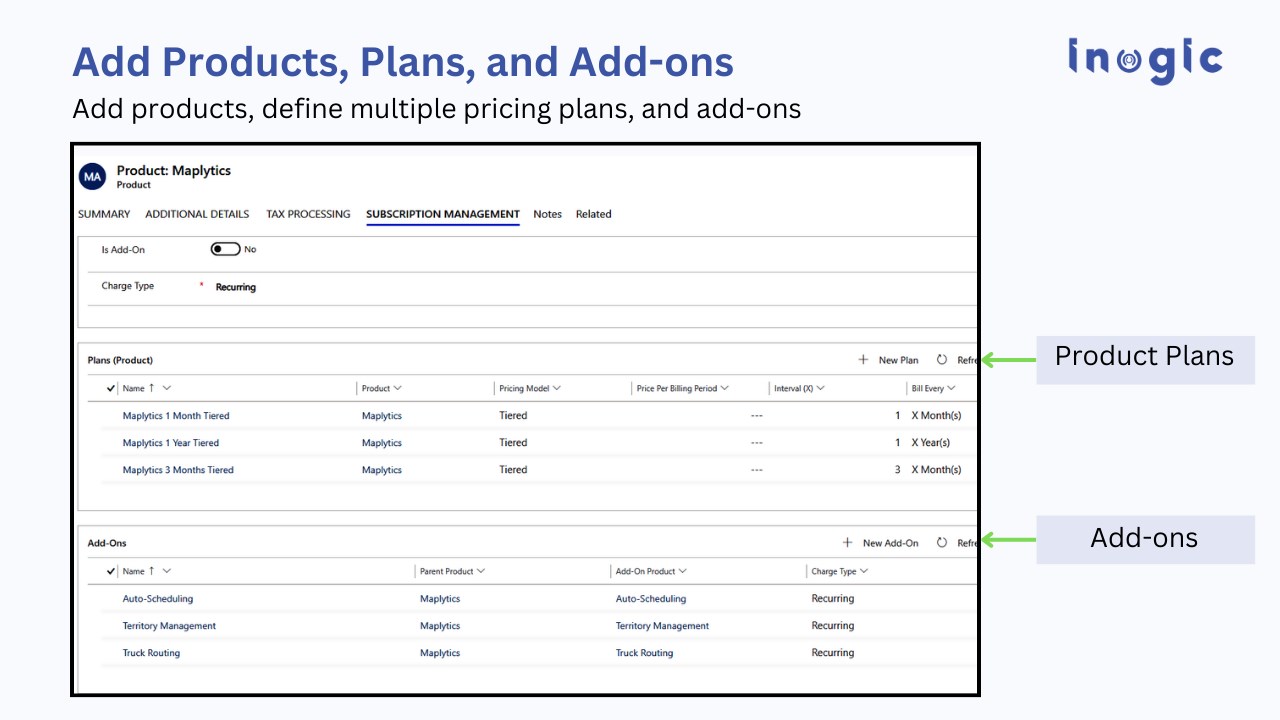Click the New Plan button
Viewport: 1280px width, 720px height.
coord(888,360)
